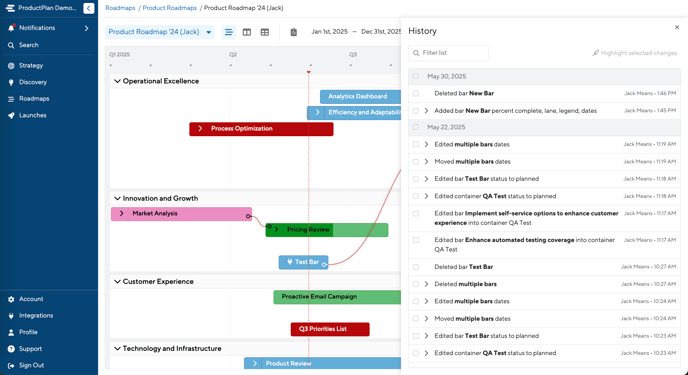Open Discovery in the sidebar
Viewport: 688px width, 375px height.
tap(33, 82)
